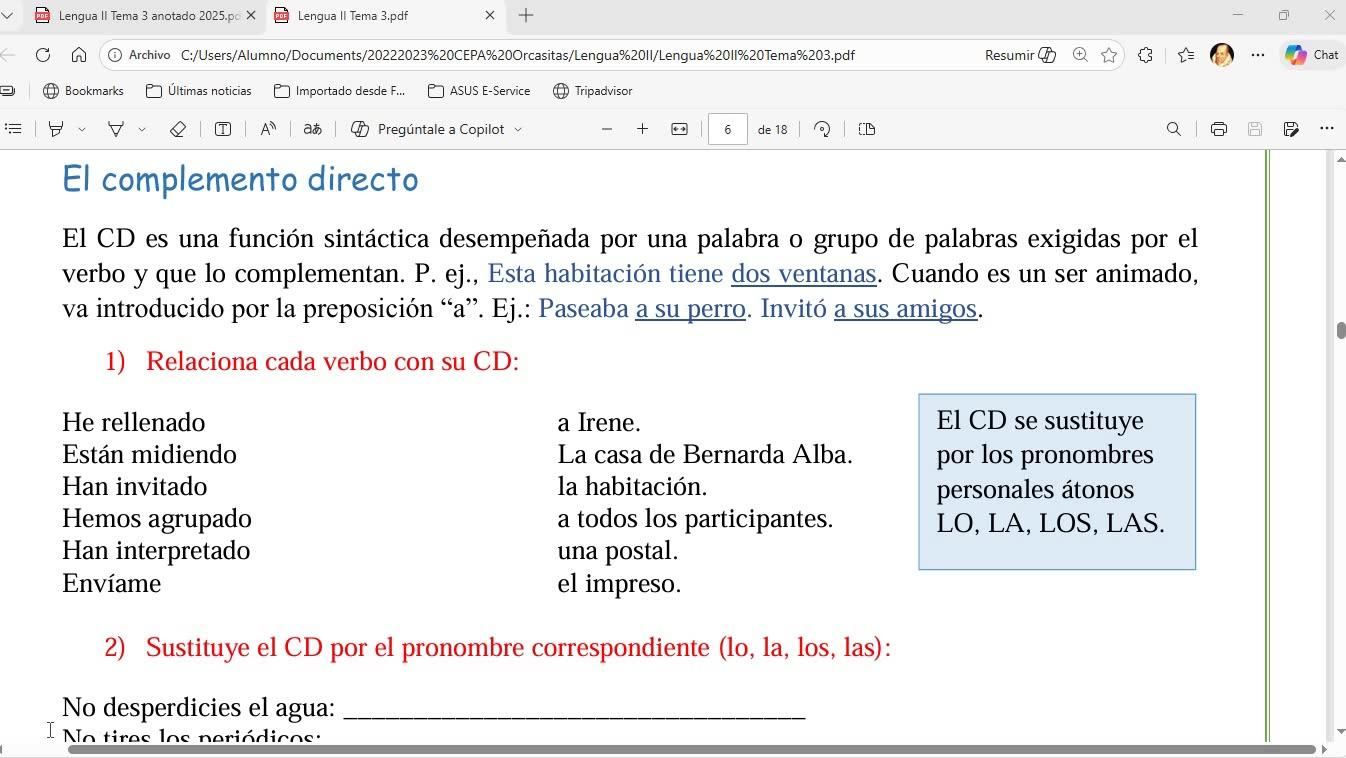This screenshot has width=1346, height=758.
Task: Click the Resumir button
Action: coord(1020,55)
